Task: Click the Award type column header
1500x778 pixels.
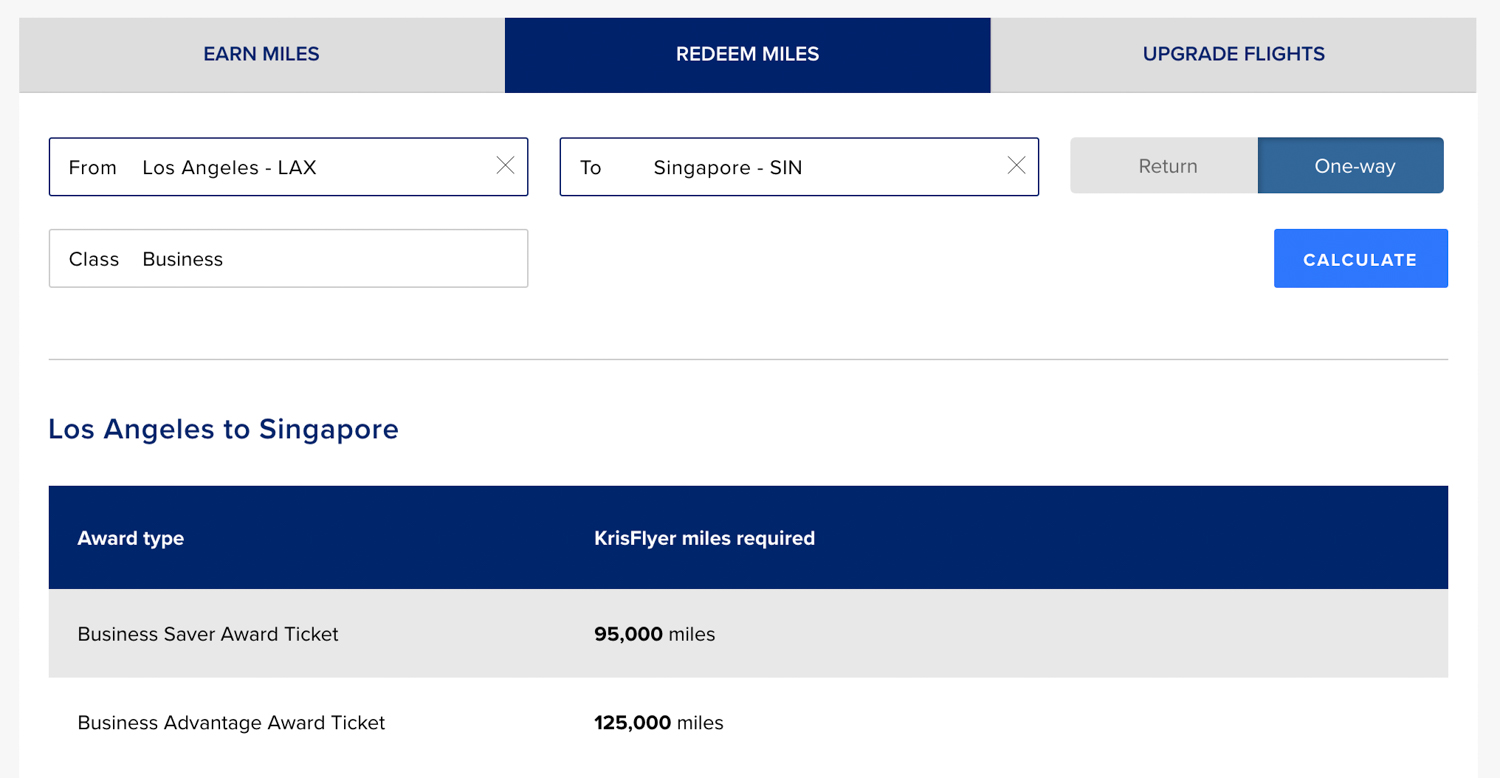Action: click(131, 538)
